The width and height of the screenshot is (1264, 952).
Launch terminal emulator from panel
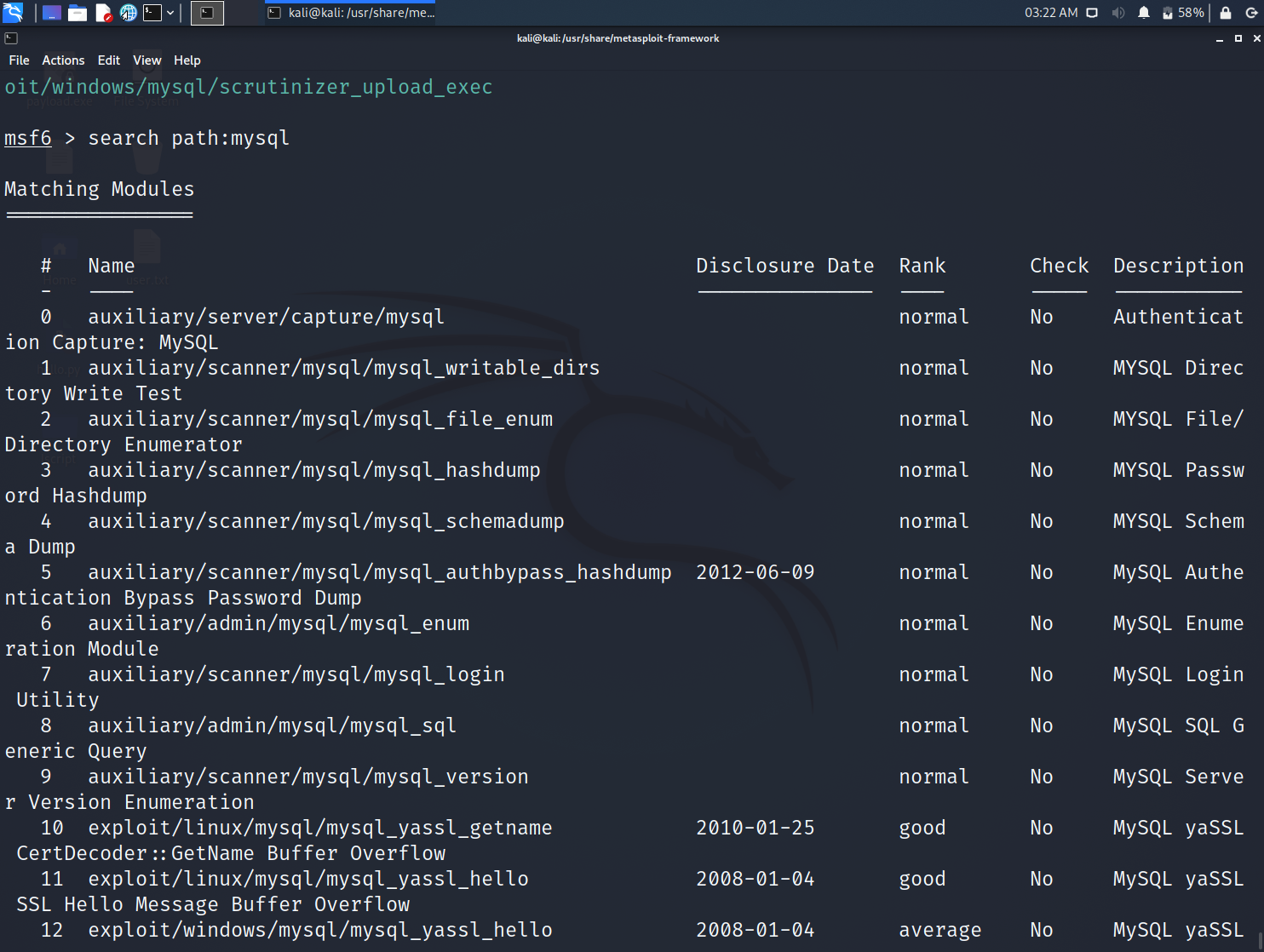[x=152, y=13]
